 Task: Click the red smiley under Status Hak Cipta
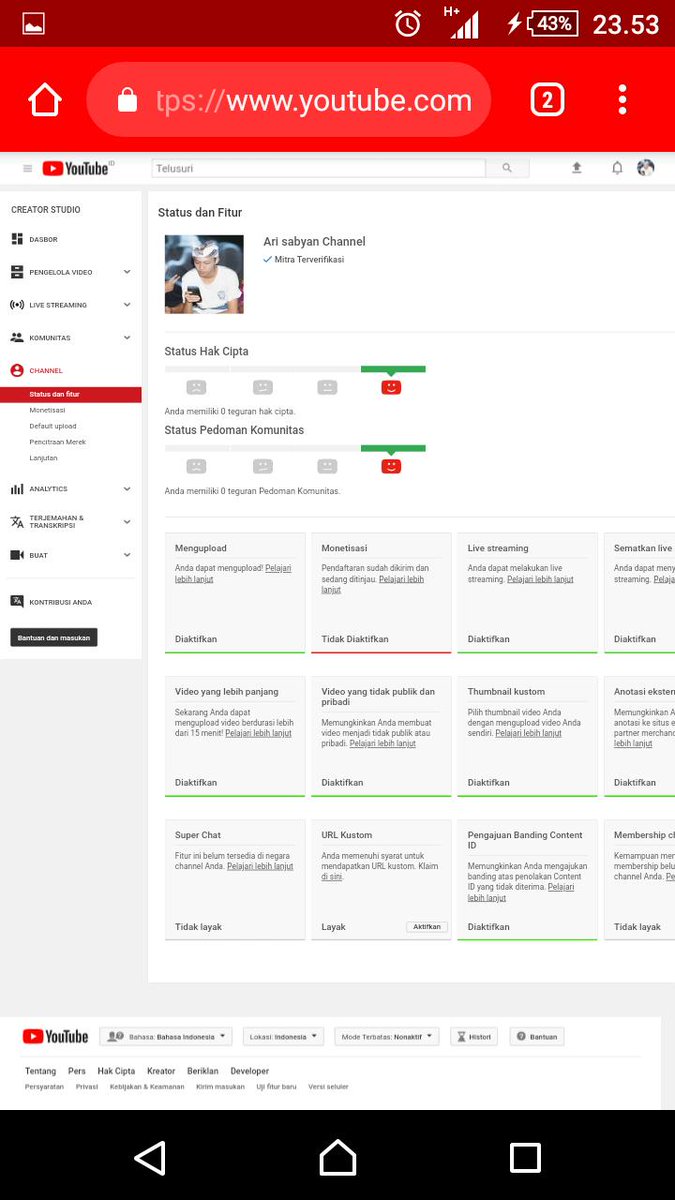391,387
